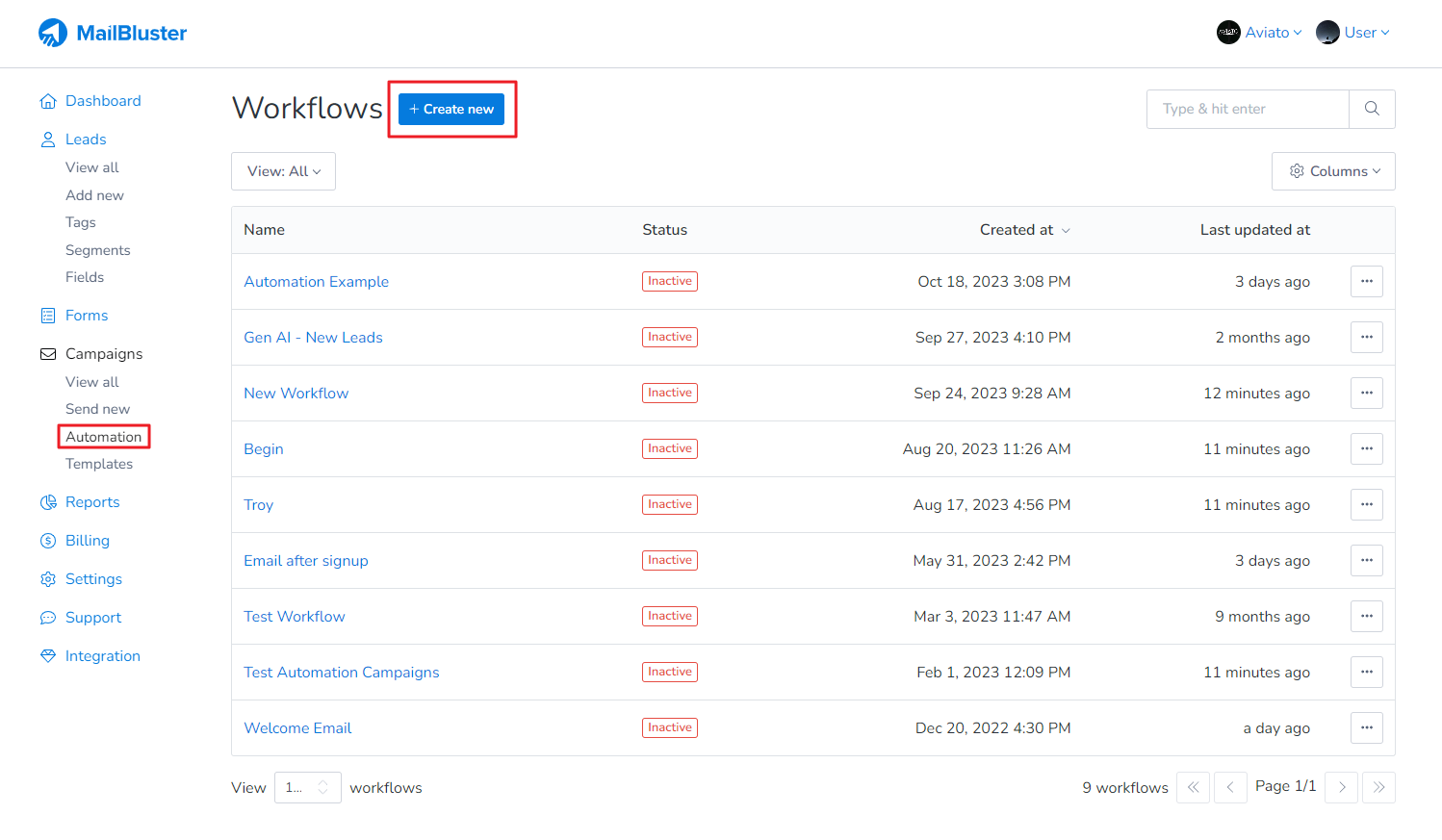Click the search magnifier icon button
The height and width of the screenshot is (840, 1442).
(1372, 109)
